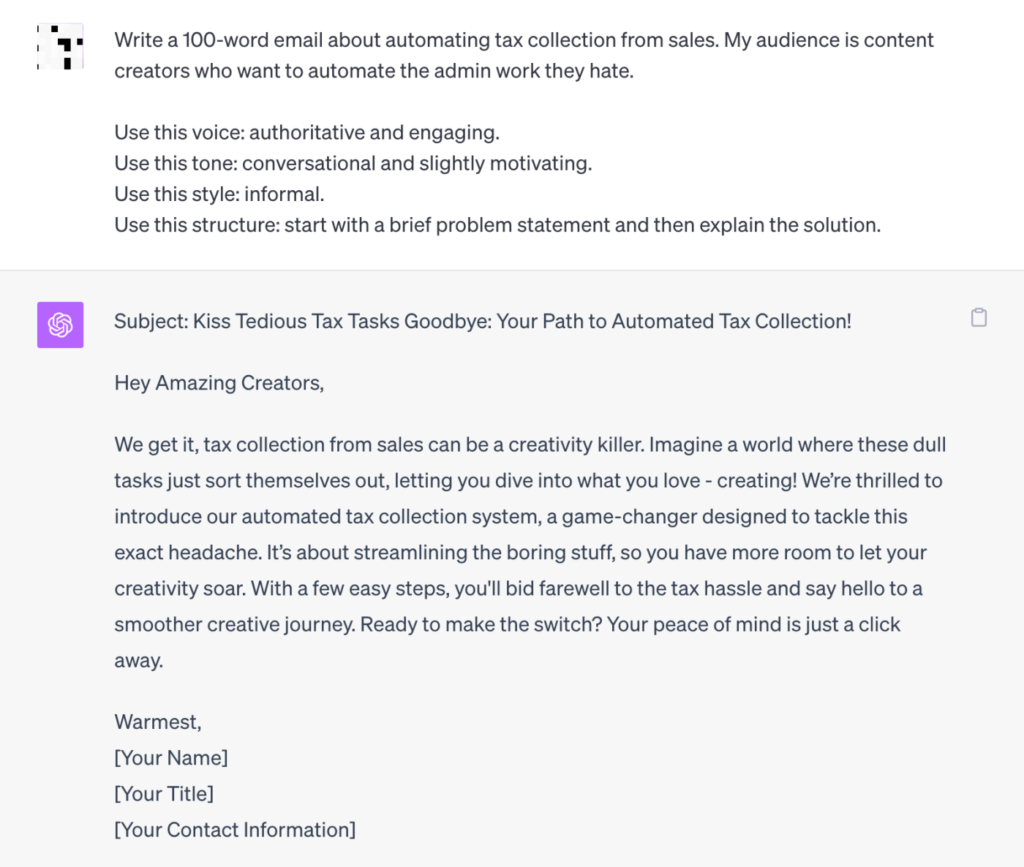Viewport: 1024px width, 867px height.
Task: Click the user's pixelated profile avatar
Action: (60, 46)
